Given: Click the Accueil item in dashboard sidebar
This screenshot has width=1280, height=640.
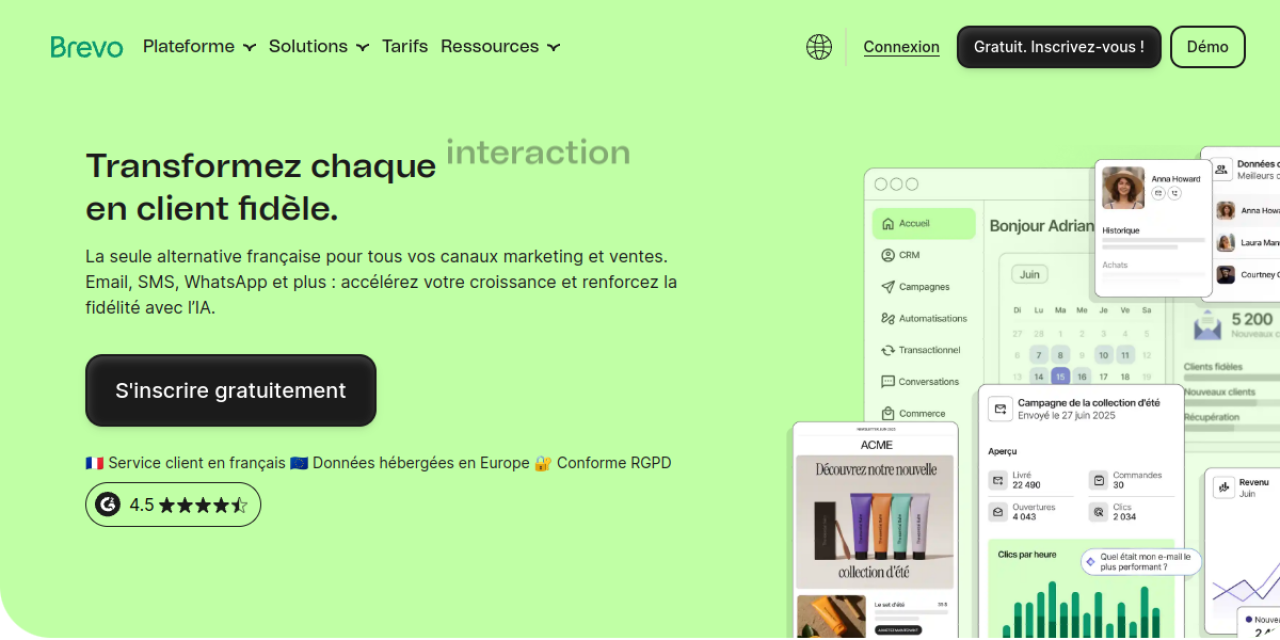Looking at the screenshot, I should point(924,224).
